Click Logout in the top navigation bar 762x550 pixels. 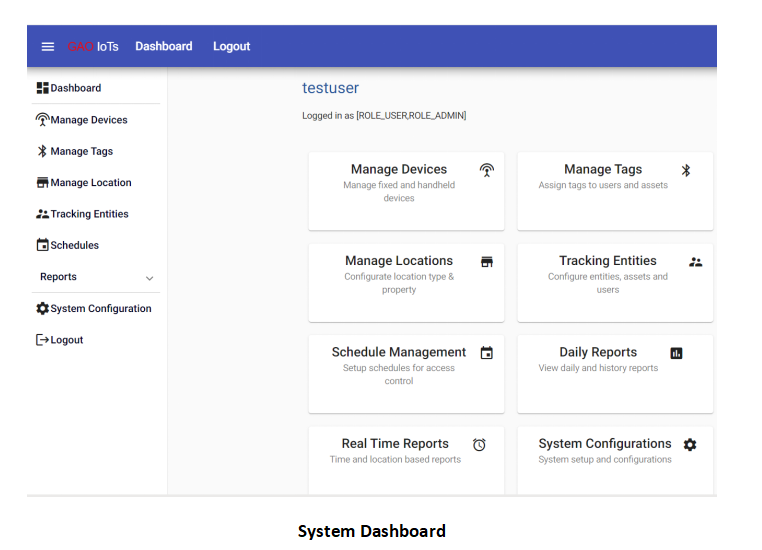231,47
